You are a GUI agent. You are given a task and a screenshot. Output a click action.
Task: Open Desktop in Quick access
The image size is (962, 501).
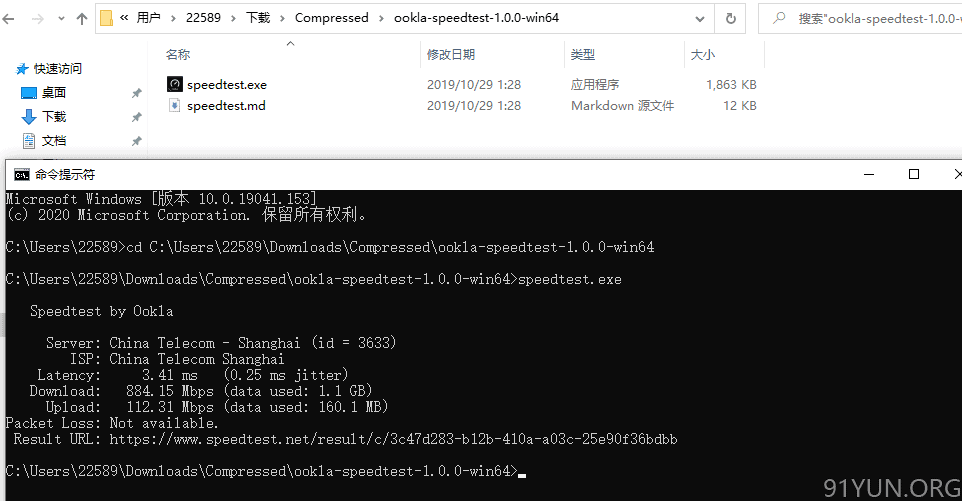[53, 93]
